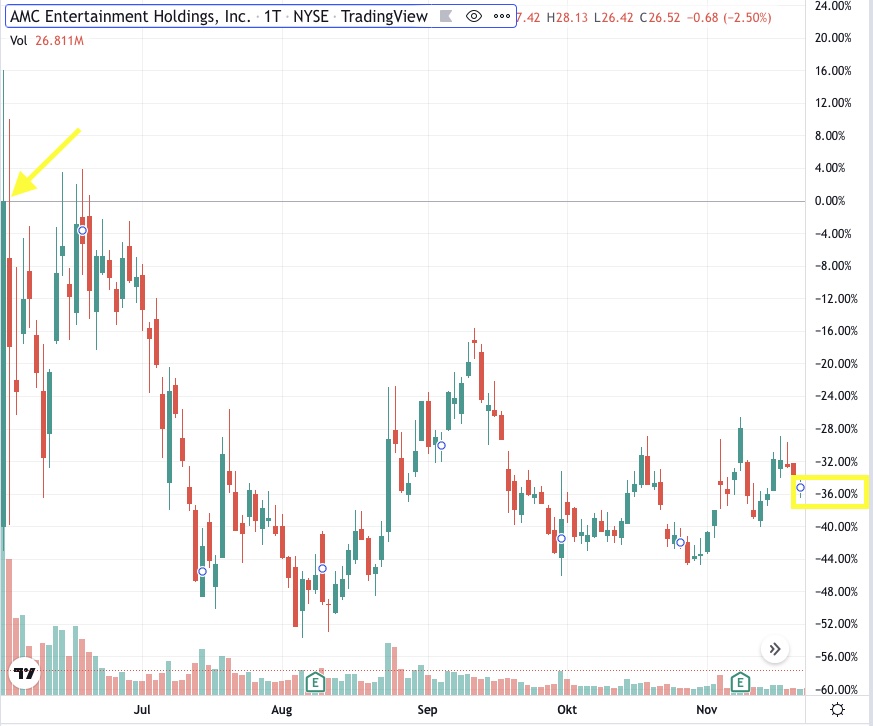The image size is (873, 726).
Task: Toggle chart visibility eye icon in legend
Action: click(473, 16)
